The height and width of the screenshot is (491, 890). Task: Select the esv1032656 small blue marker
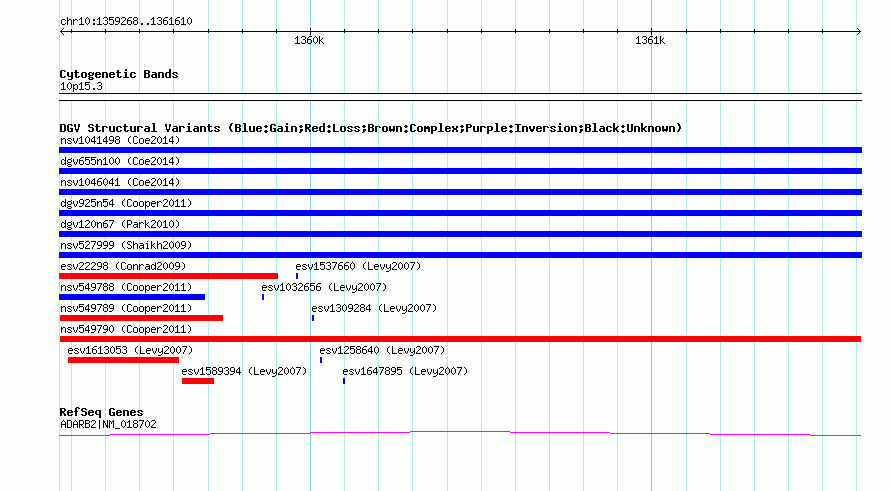263,297
